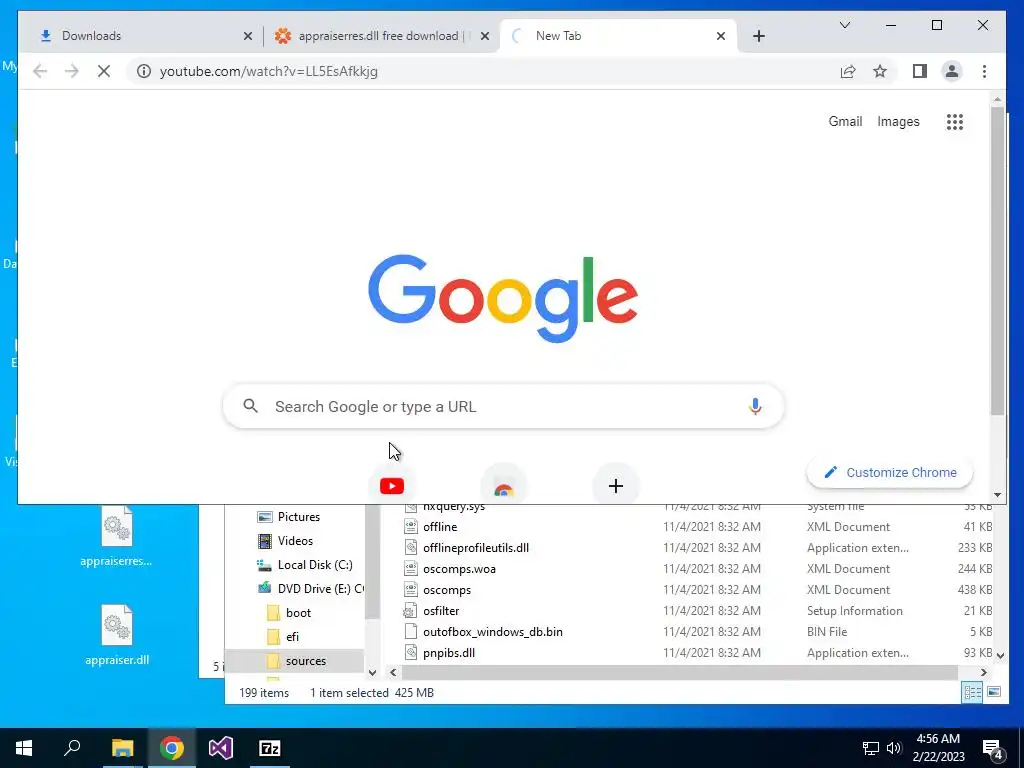Go forward in Chrome history

72,71
